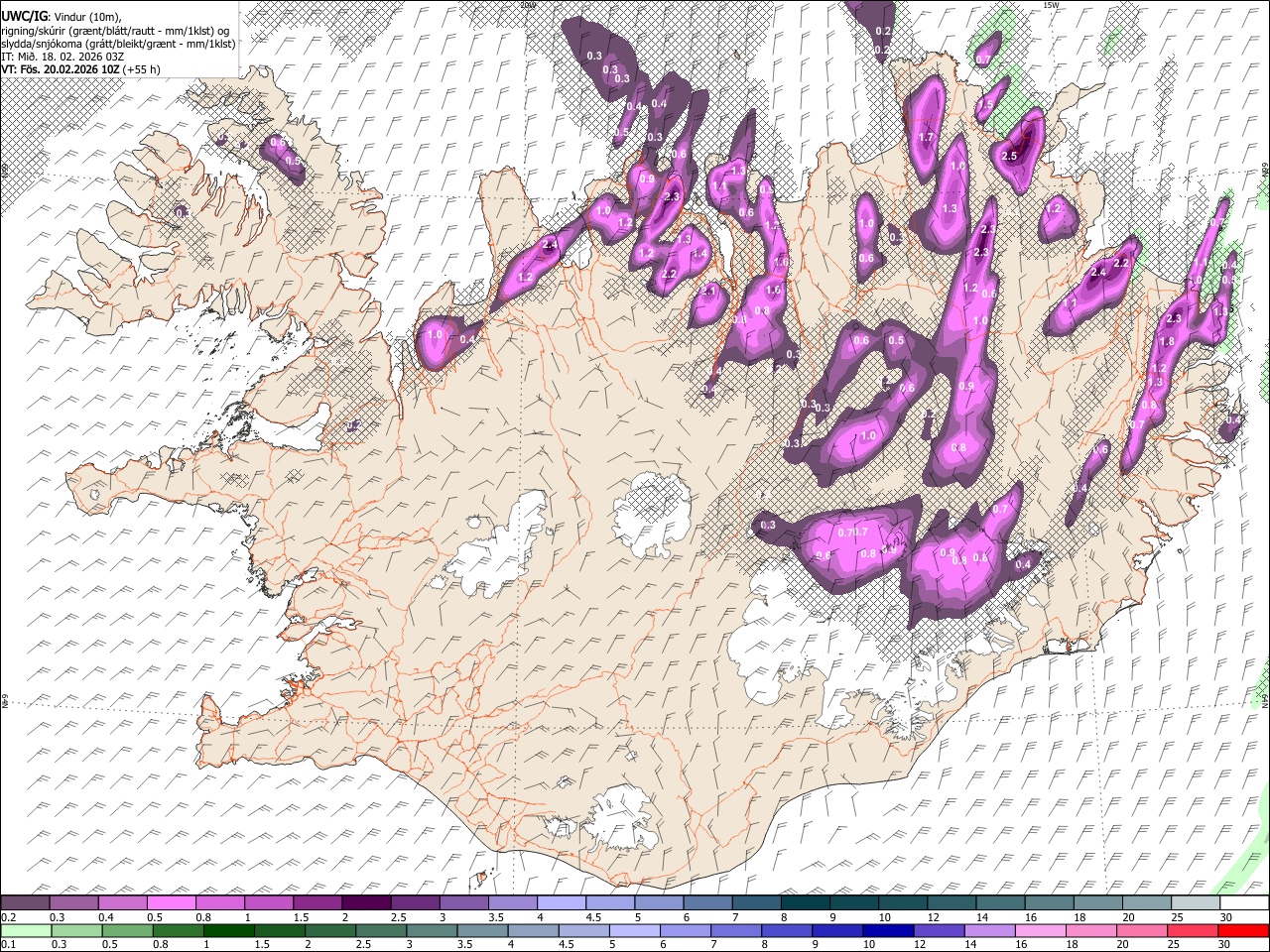Click the snow-scale swatch between 0.2 and 0.3
1270x952 pixels.
tap(25, 902)
